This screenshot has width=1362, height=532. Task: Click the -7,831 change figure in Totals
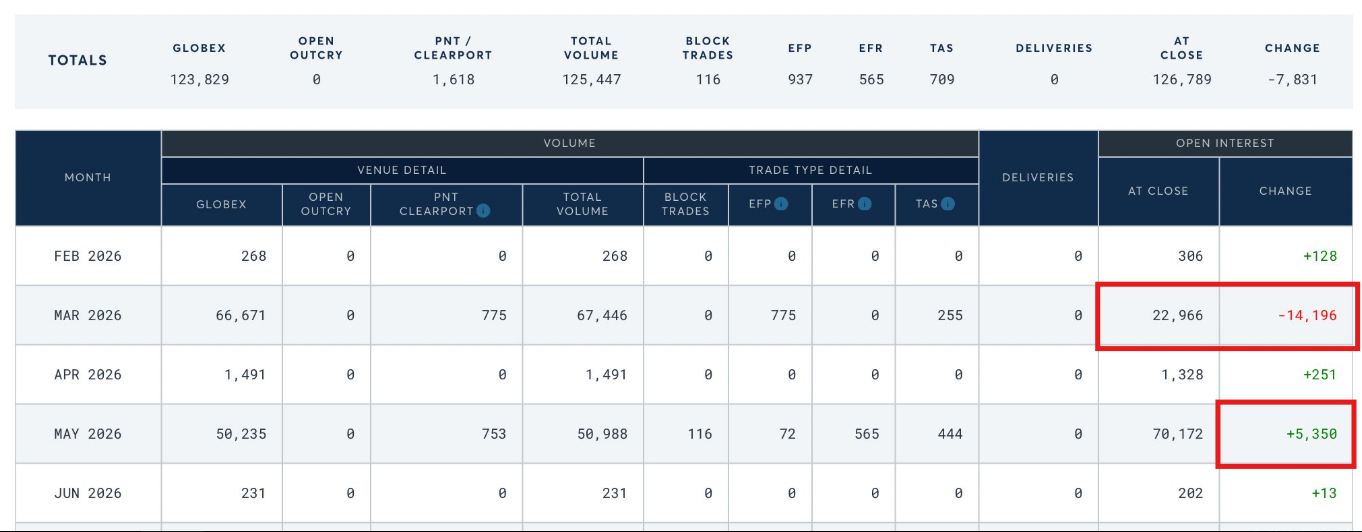1292,79
